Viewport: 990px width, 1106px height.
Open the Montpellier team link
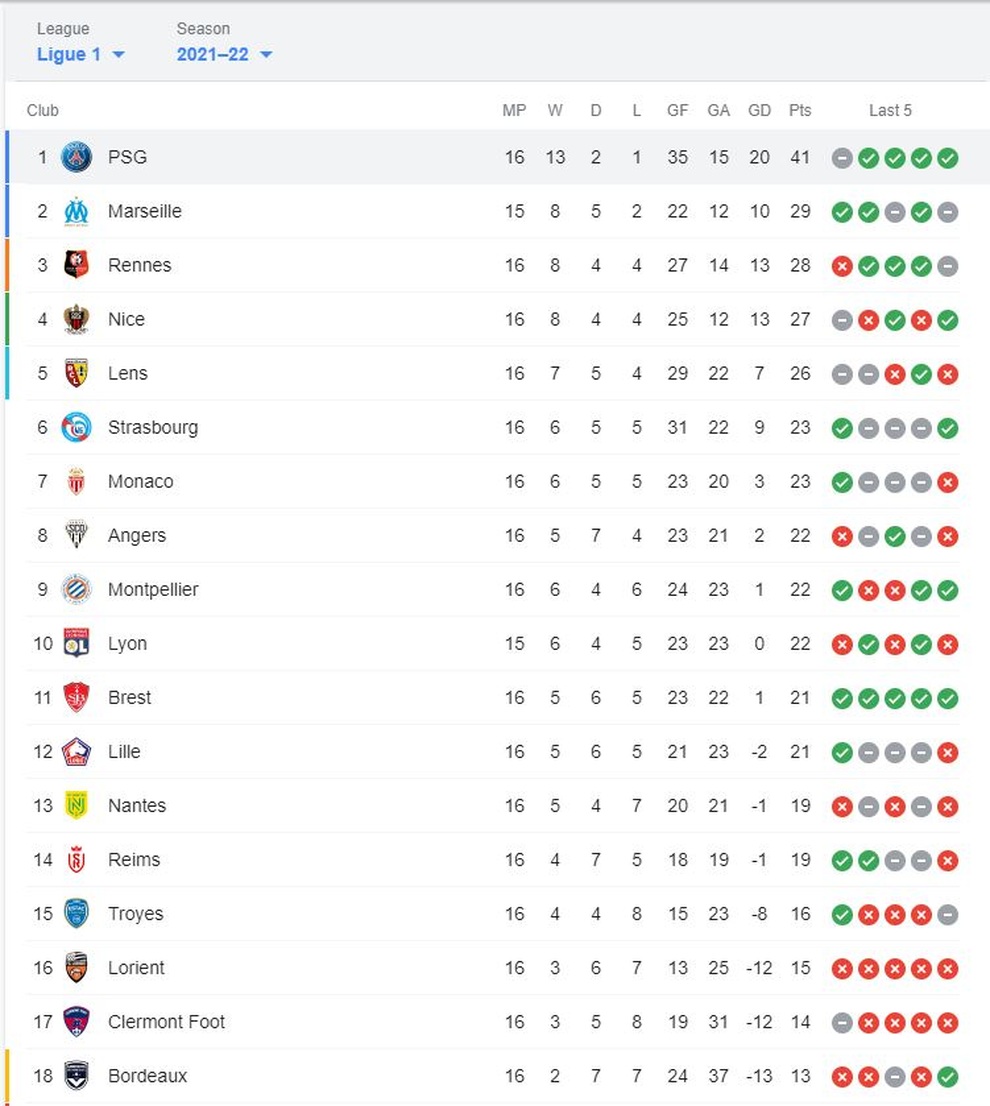click(x=153, y=590)
